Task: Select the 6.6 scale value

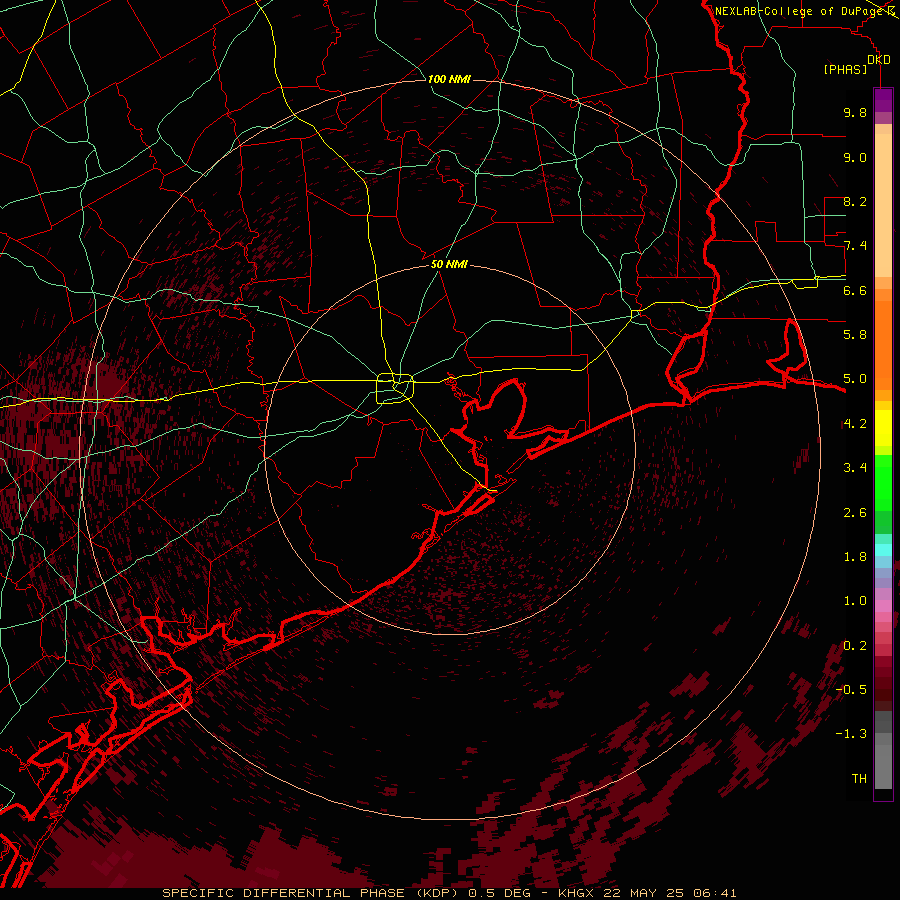Action: coord(855,290)
